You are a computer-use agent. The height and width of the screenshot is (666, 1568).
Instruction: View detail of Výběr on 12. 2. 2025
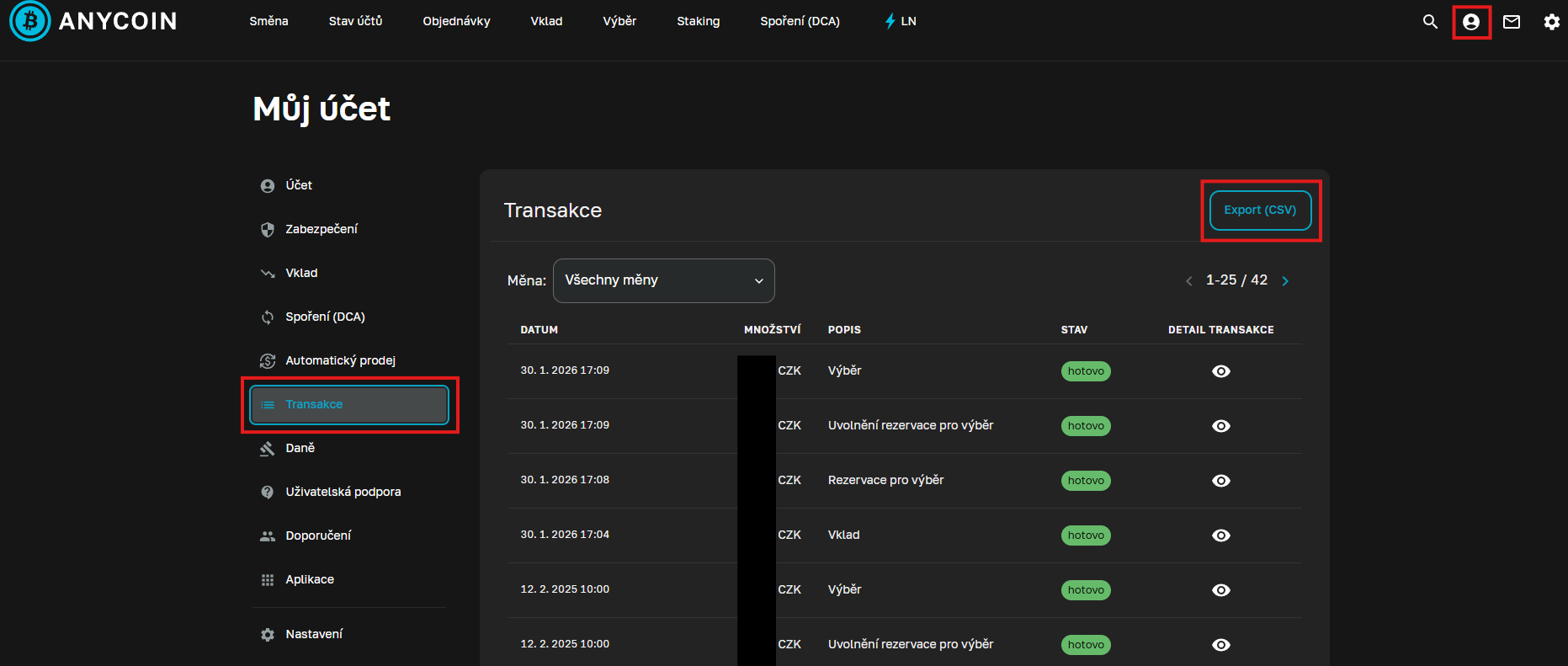tap(1221, 590)
